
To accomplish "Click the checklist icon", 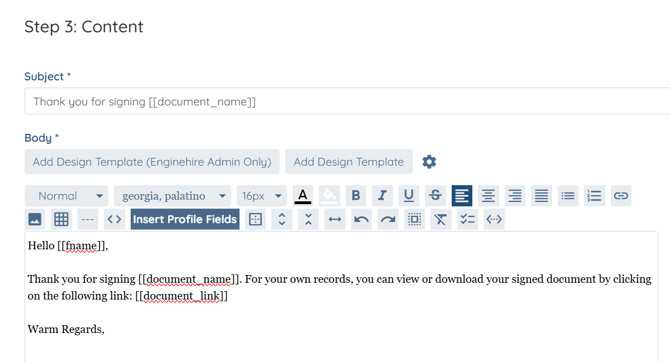I will click(x=467, y=219).
